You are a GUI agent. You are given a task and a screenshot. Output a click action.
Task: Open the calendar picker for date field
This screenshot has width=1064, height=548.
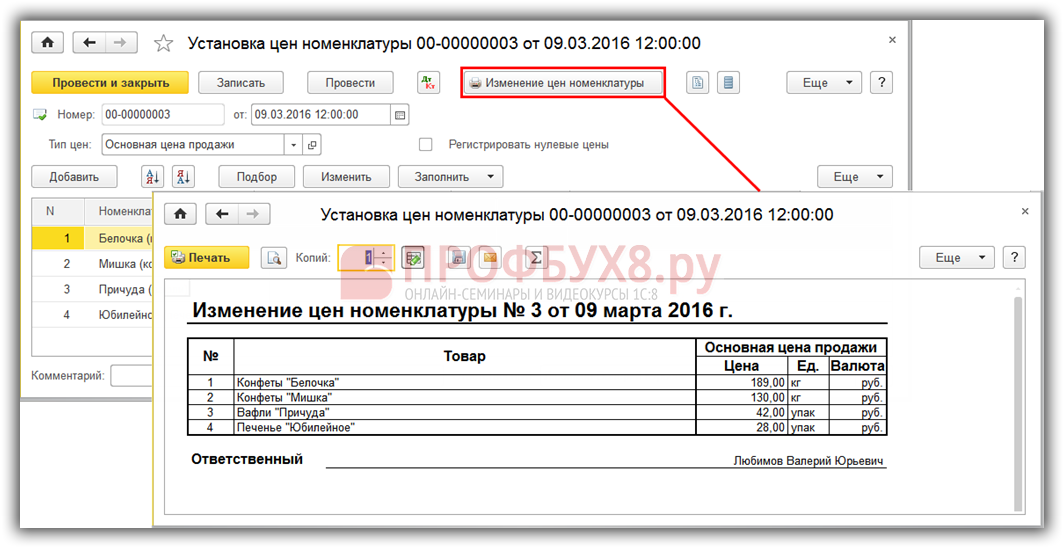400,115
